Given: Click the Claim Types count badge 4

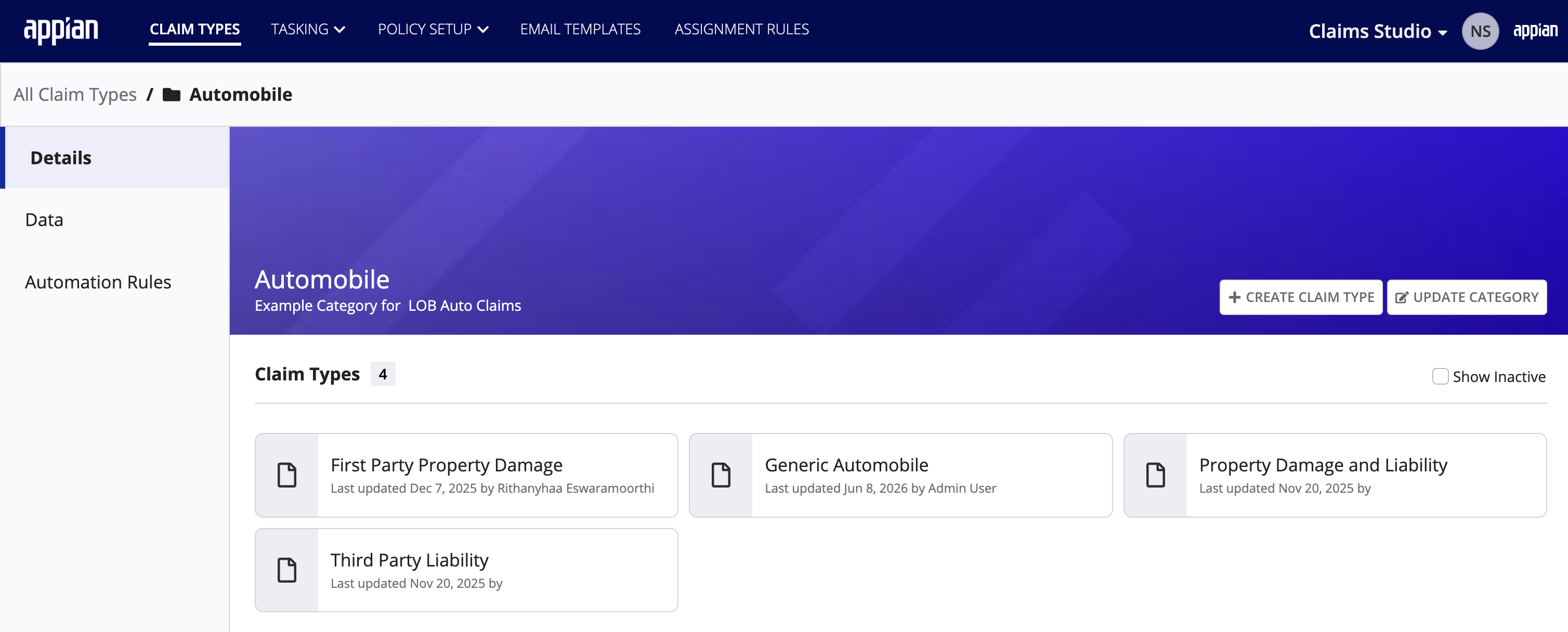Looking at the screenshot, I should coord(383,374).
